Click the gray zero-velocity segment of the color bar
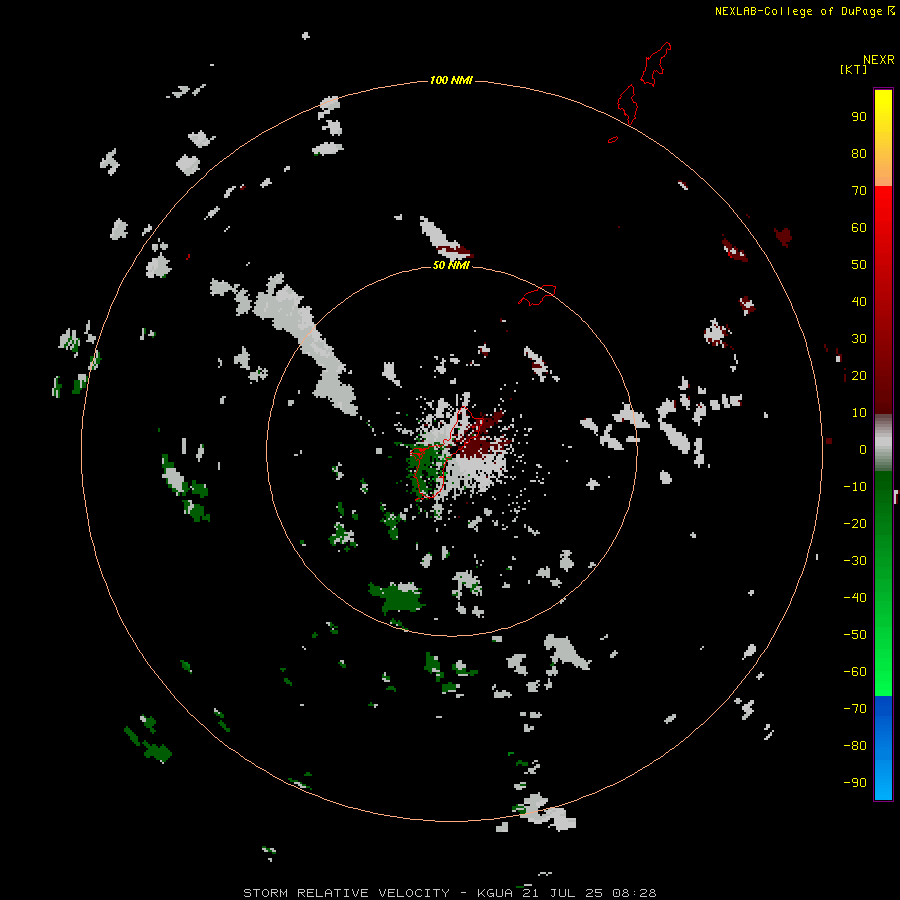 [883, 443]
